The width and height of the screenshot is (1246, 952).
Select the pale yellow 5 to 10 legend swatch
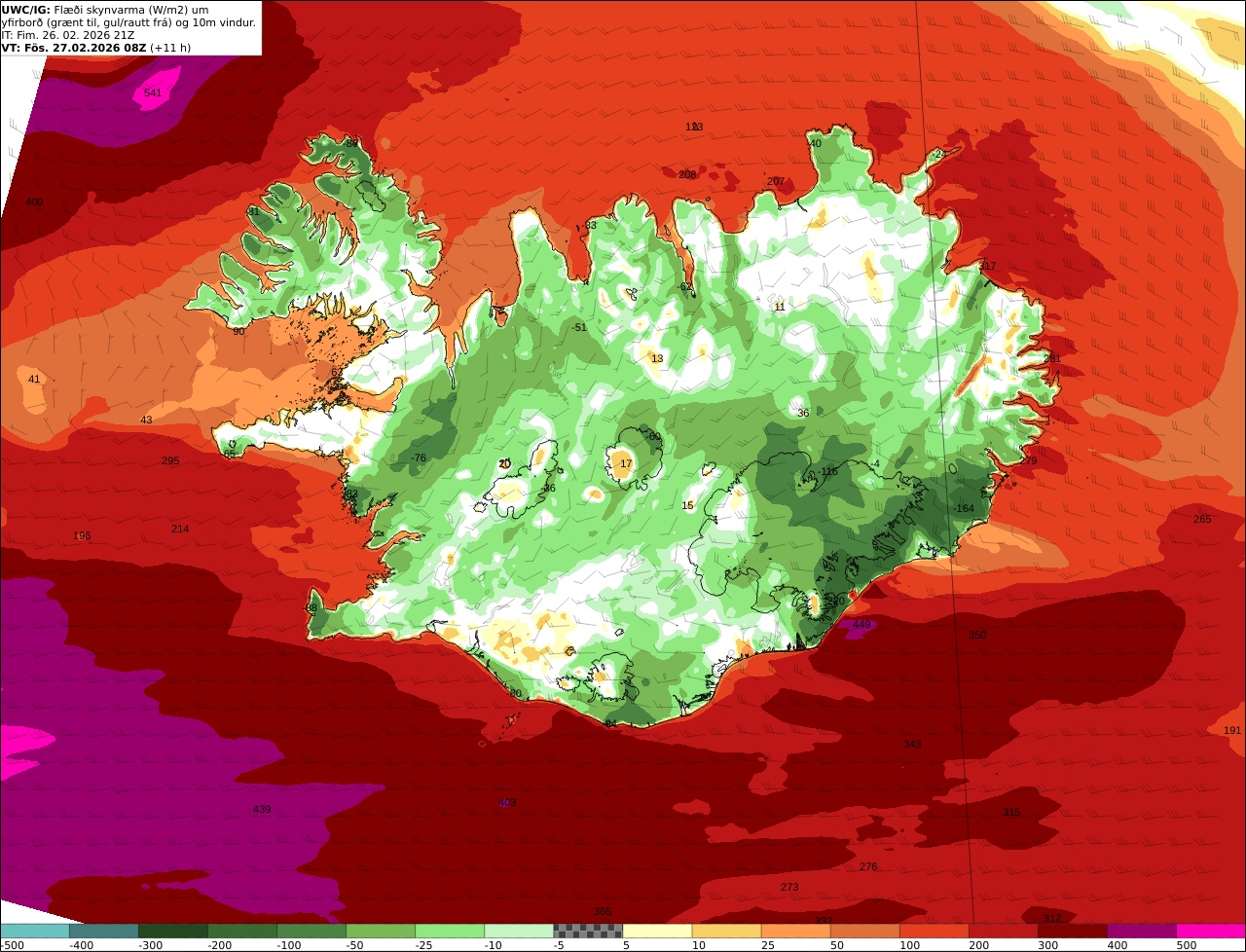click(x=657, y=931)
